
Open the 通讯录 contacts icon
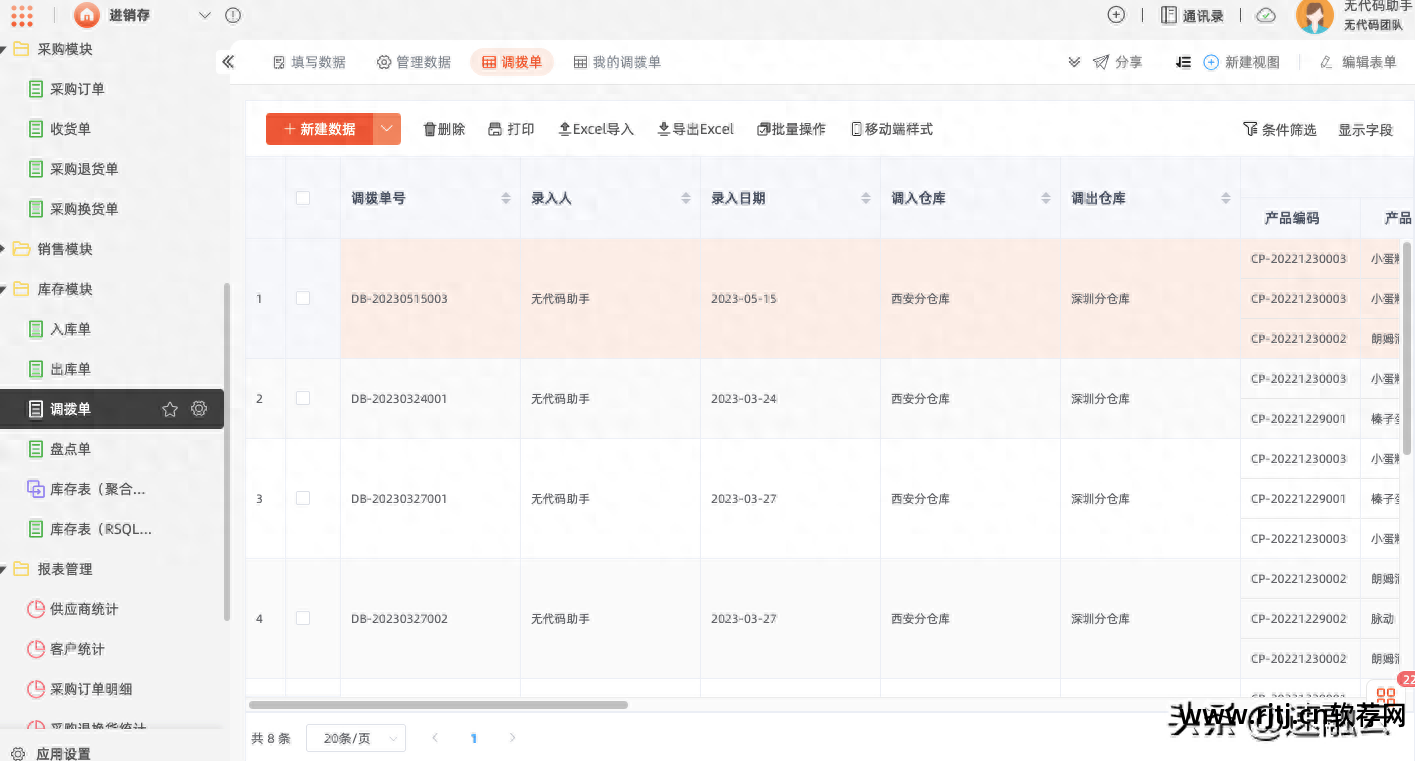point(1169,15)
